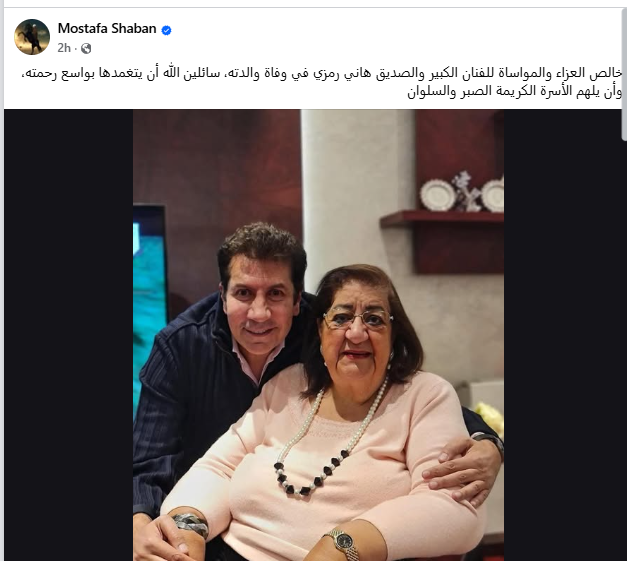
Task: Click the blue verified badge icon
Action: coord(166,30)
